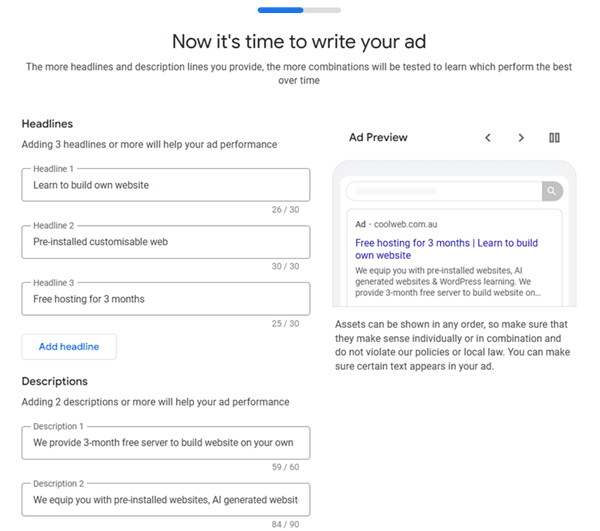
Task: Click the blue progress bar at top
Action: [281, 10]
